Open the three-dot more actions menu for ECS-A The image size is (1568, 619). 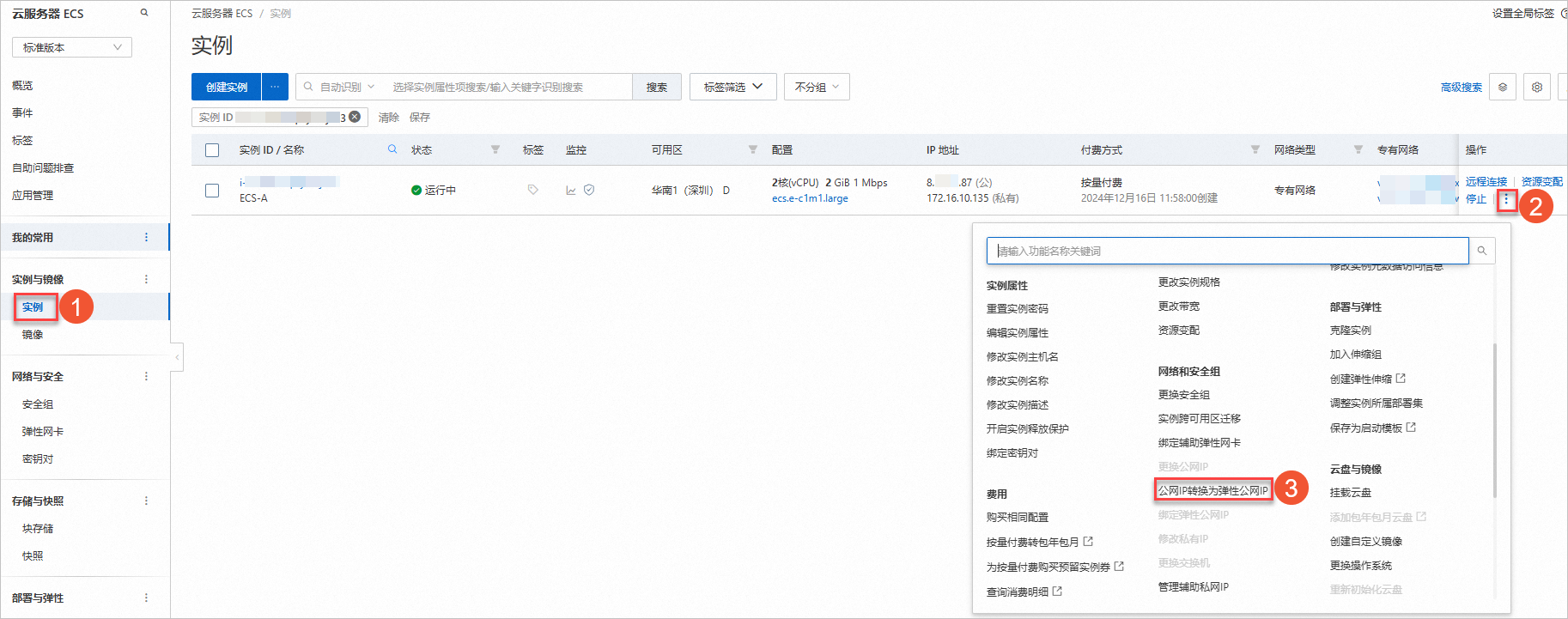1505,199
